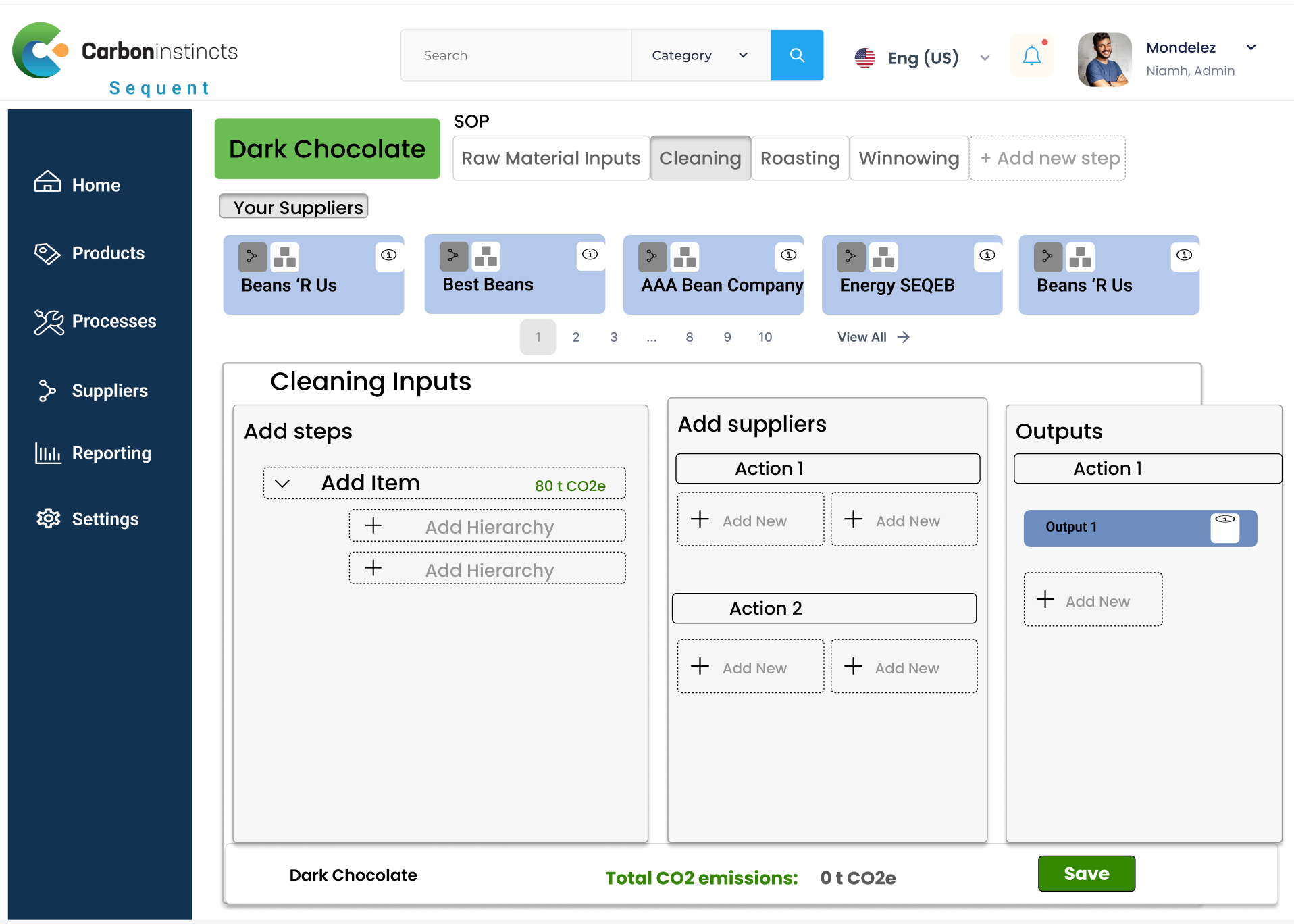Click in the Search input field
Image resolution: width=1294 pixels, height=924 pixels.
pos(517,55)
